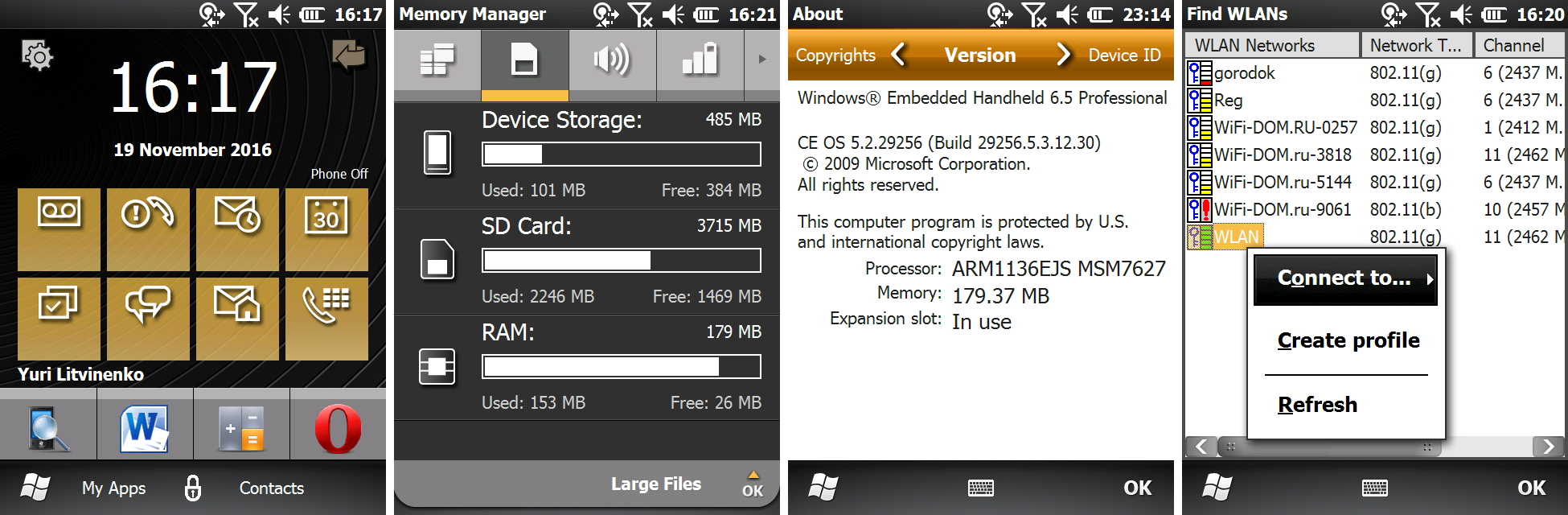Click Refresh in the WLAN menu
The width and height of the screenshot is (1568, 515).
pos(1317,405)
